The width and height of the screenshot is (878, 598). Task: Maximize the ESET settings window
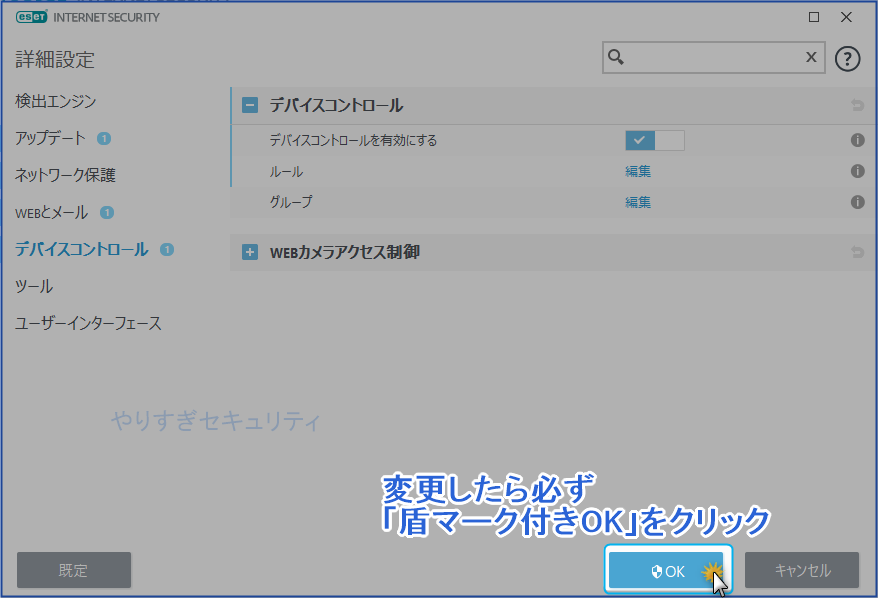point(814,17)
